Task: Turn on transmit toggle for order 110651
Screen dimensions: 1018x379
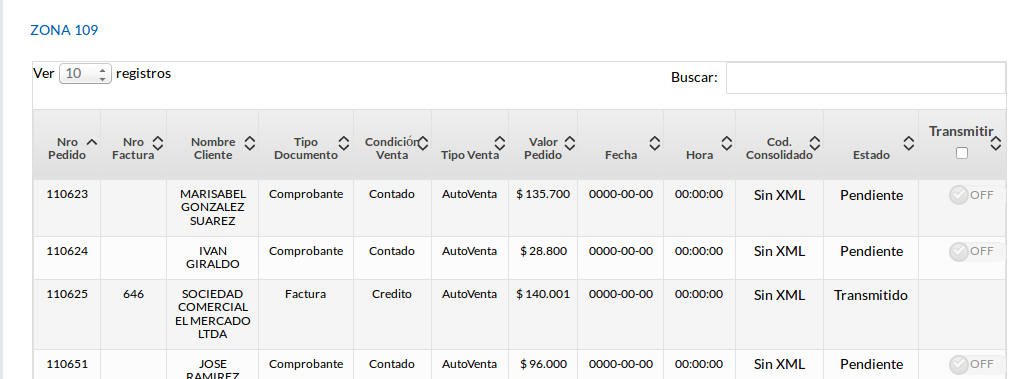Action: (x=972, y=364)
